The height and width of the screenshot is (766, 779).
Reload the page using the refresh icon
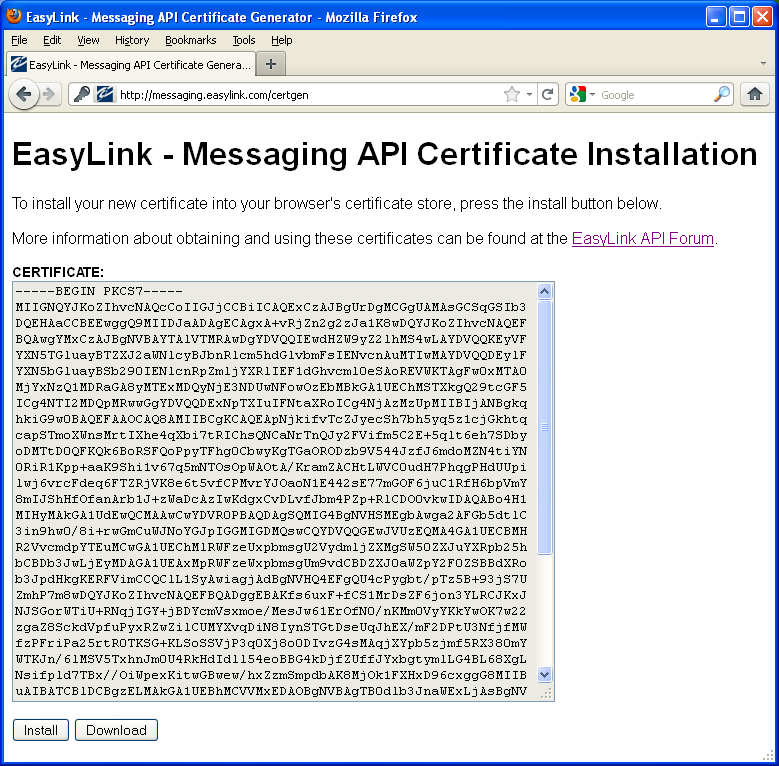pyautogui.click(x=547, y=94)
